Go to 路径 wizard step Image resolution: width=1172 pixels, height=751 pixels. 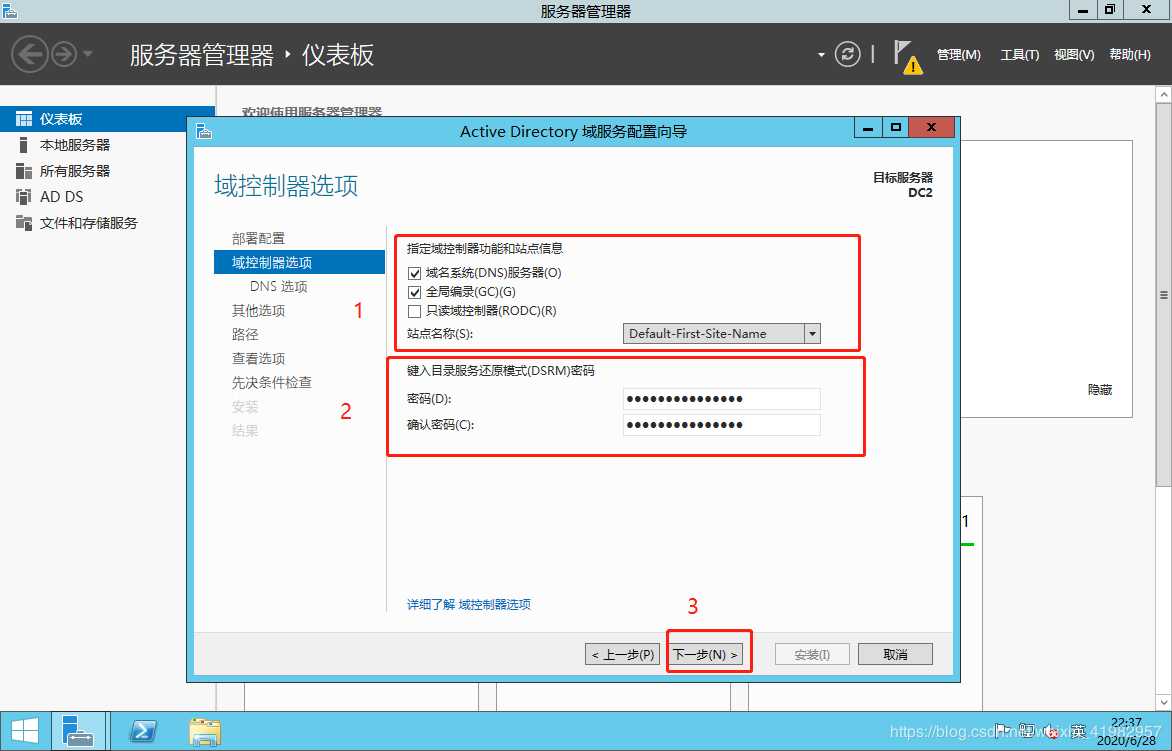coord(245,334)
